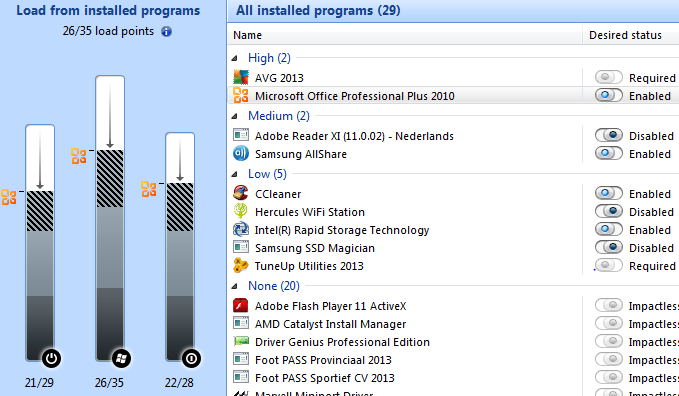Click 'Load from installed programs' heading
The image size is (679, 396).
108,10
